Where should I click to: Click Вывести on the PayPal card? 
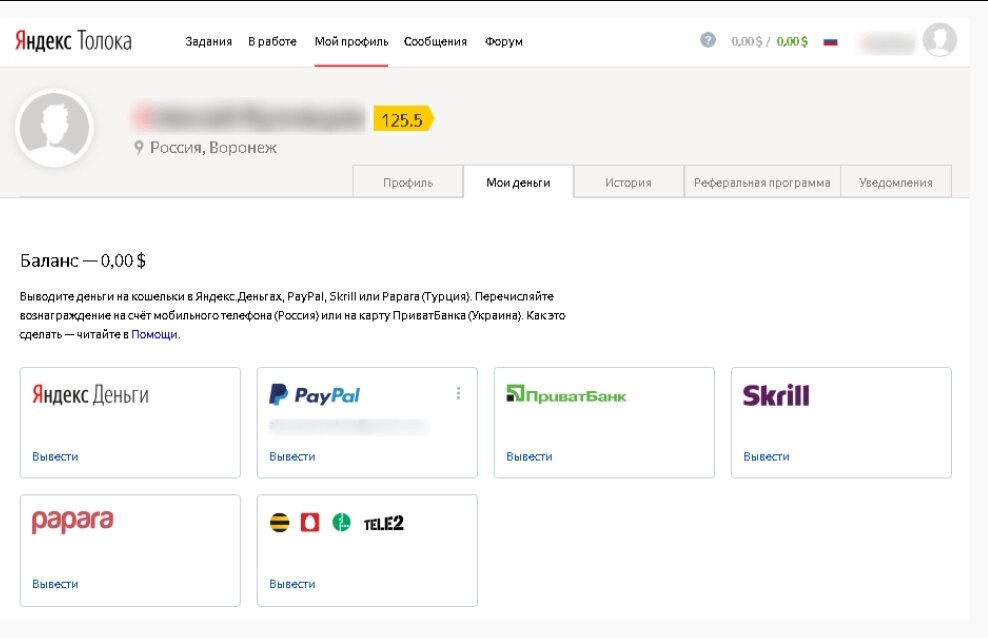coord(292,457)
